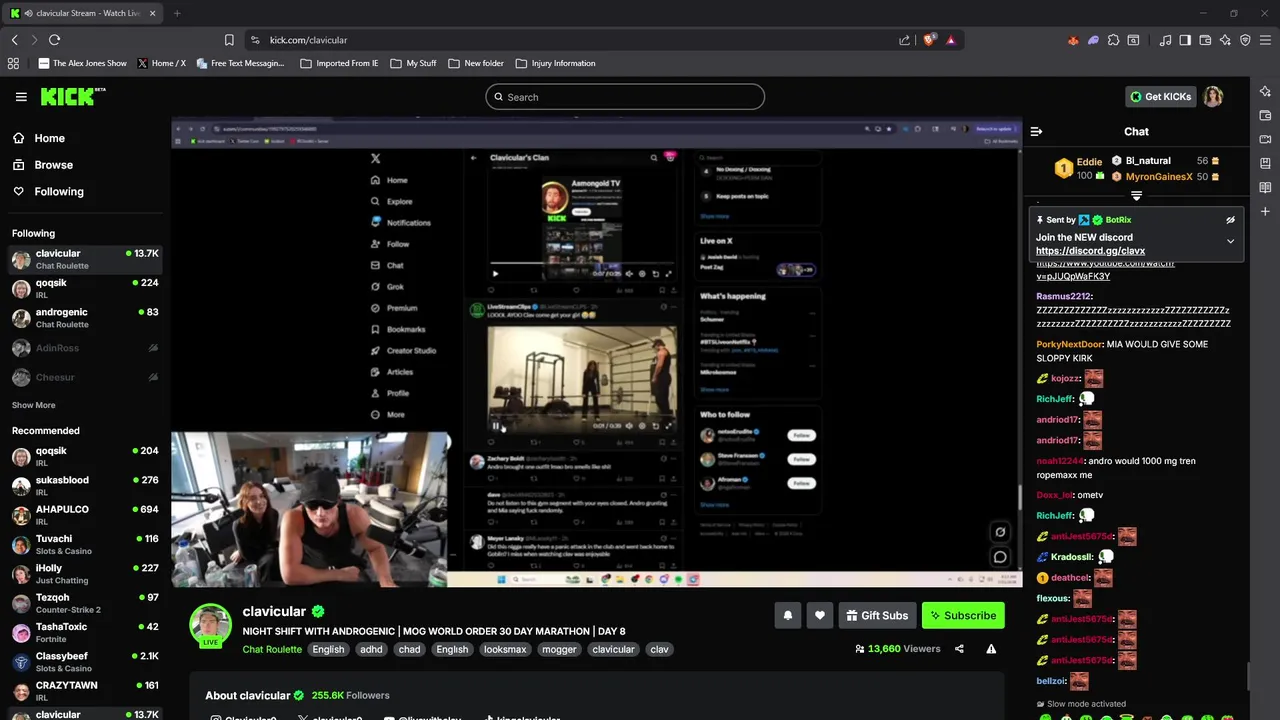Image resolution: width=1280 pixels, height=720 pixels.
Task: Select the mogger tag
Action: click(559, 649)
